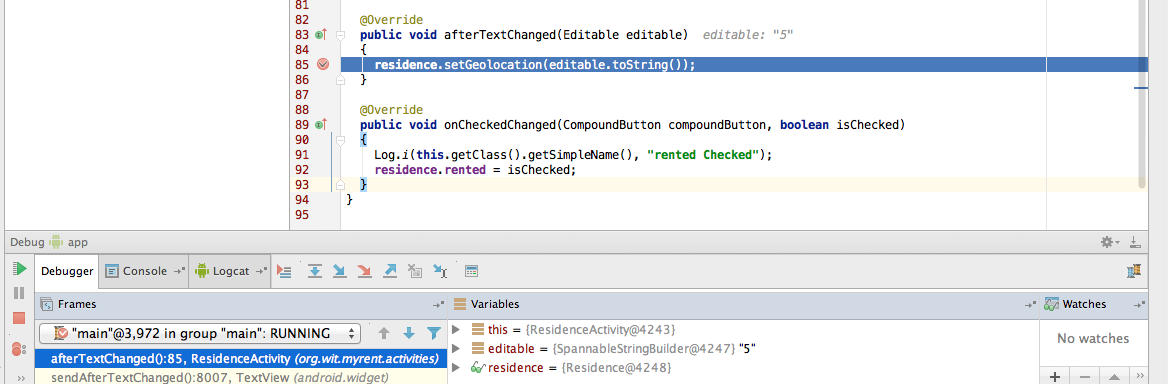1168x384 pixels.
Task: Click the inline hint 'editable: "5"'
Action: click(747, 35)
